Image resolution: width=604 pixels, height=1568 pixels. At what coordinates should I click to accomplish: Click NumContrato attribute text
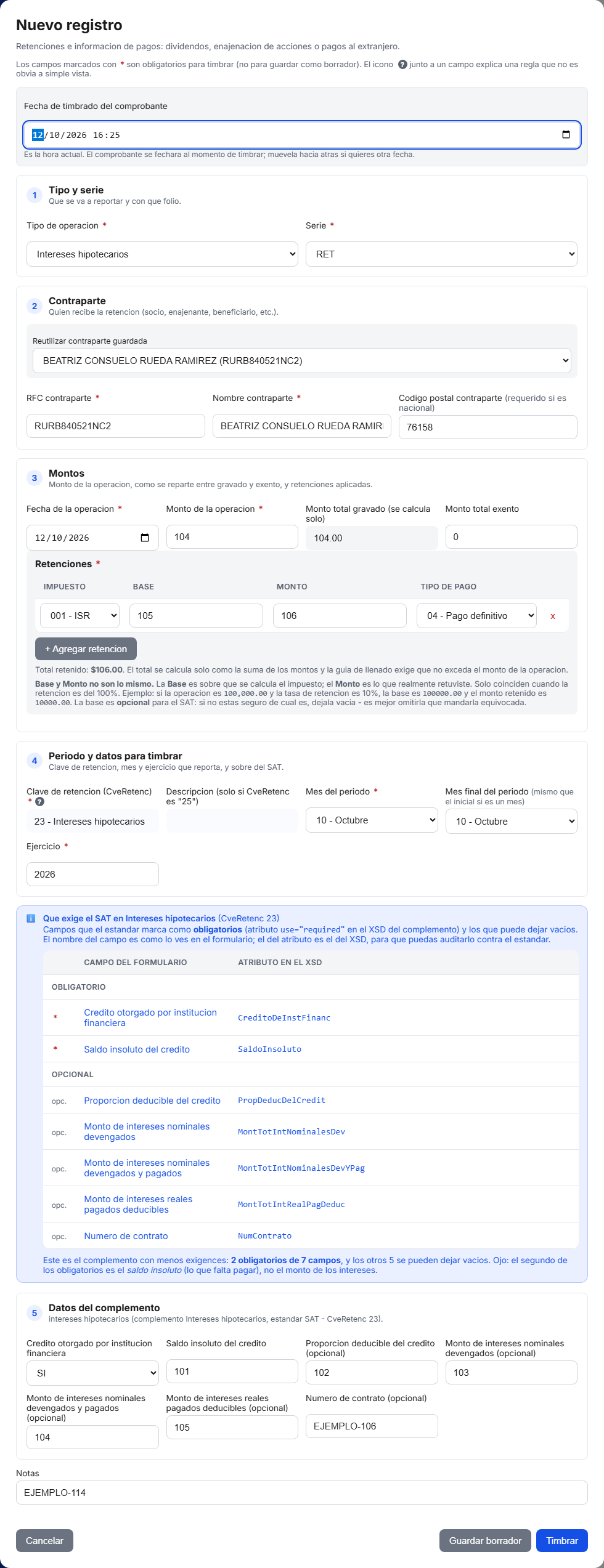tap(264, 1235)
